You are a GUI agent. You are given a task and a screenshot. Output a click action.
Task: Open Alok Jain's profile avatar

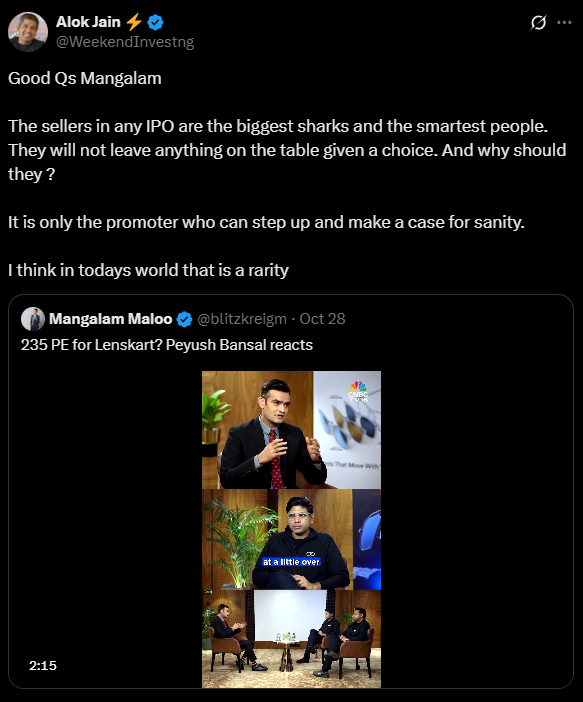[28, 32]
